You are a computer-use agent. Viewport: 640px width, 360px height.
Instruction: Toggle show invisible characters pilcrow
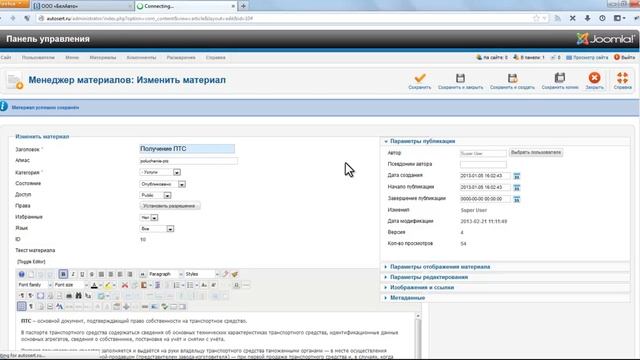coord(31,307)
